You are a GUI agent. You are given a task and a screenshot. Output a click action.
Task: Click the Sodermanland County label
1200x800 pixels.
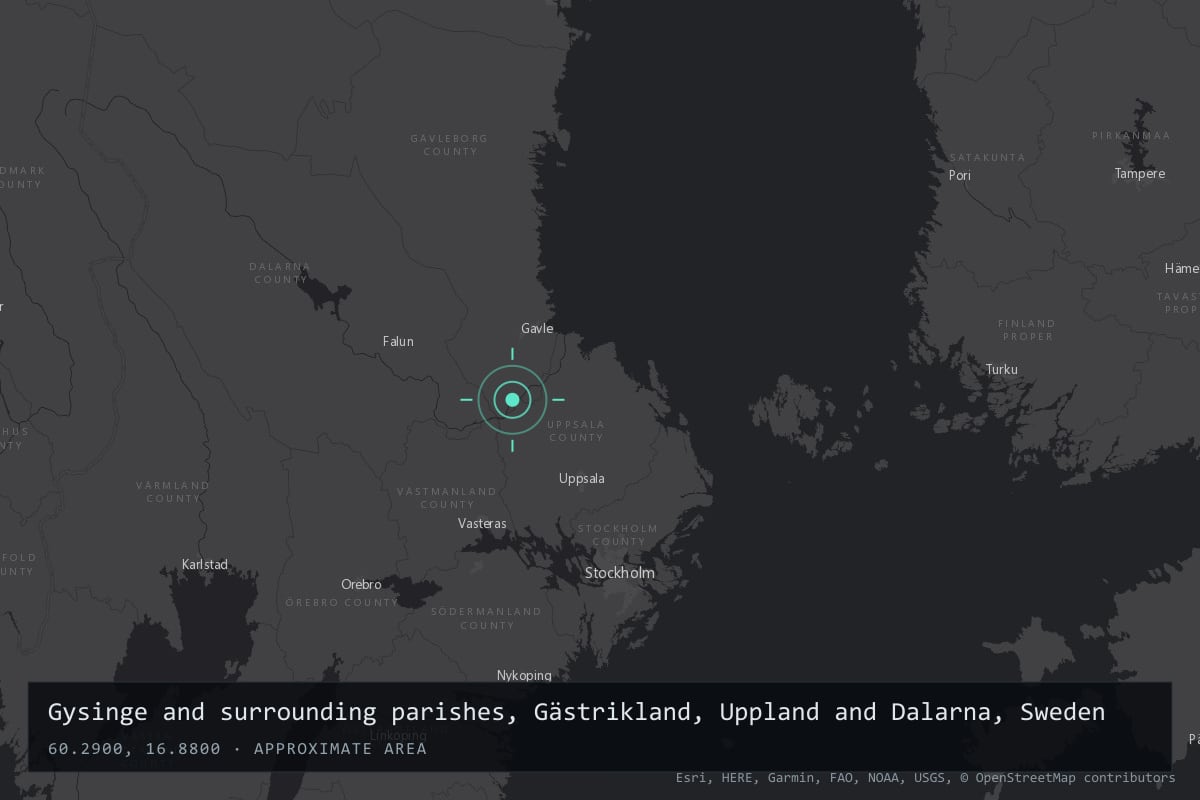point(487,618)
